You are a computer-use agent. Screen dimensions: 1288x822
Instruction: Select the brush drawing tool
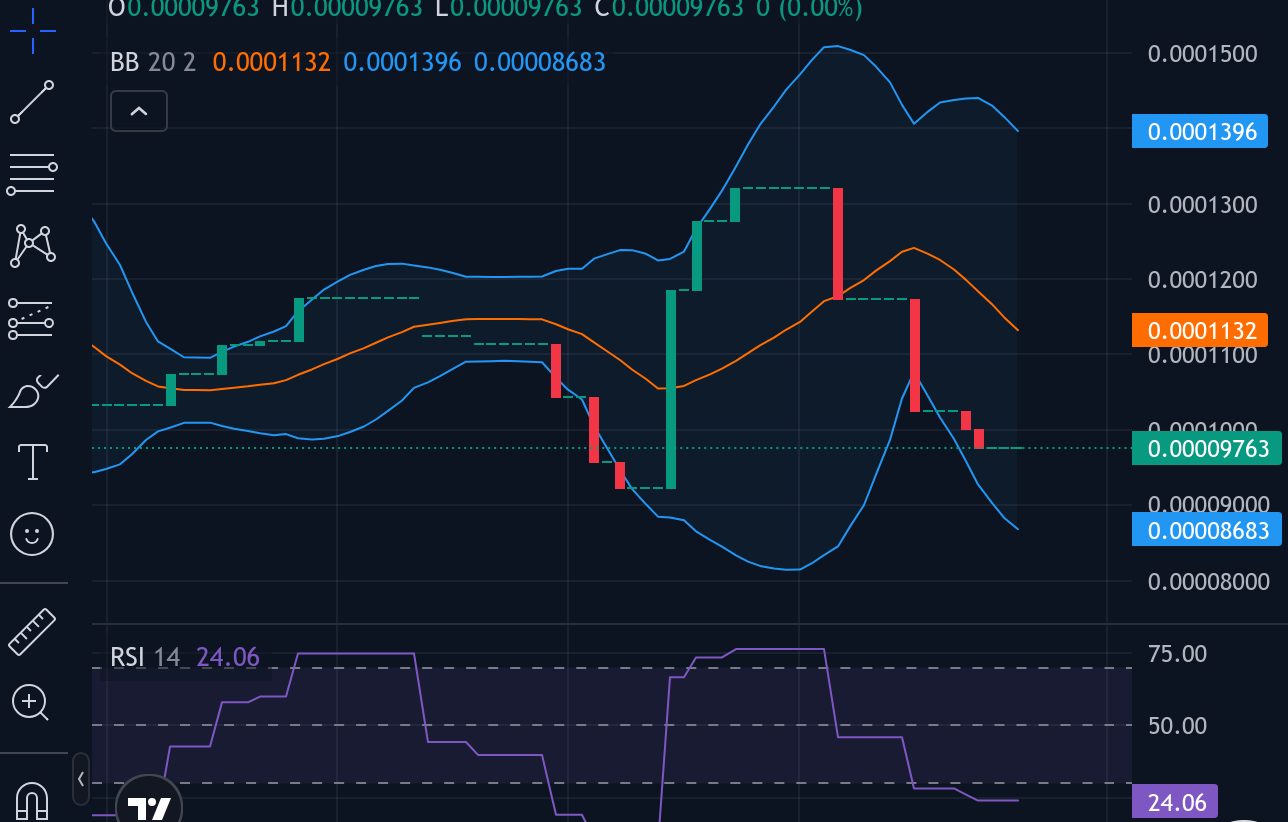pyautogui.click(x=32, y=390)
